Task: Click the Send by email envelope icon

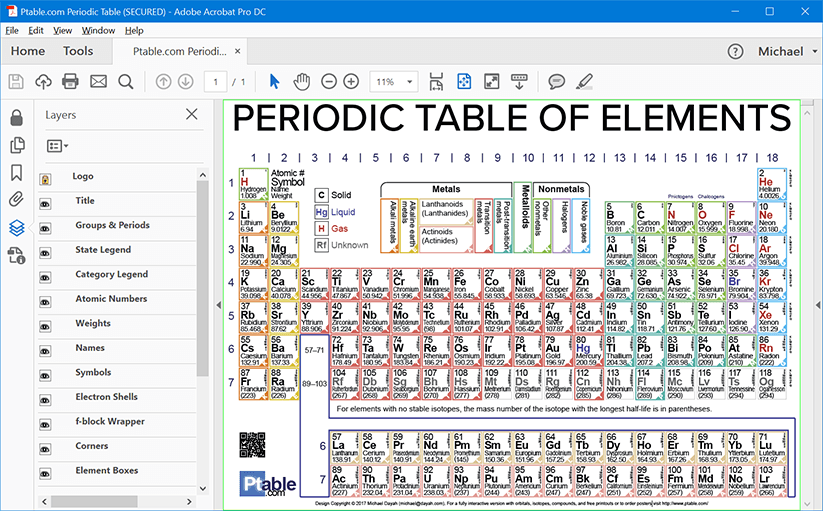Action: [x=98, y=81]
